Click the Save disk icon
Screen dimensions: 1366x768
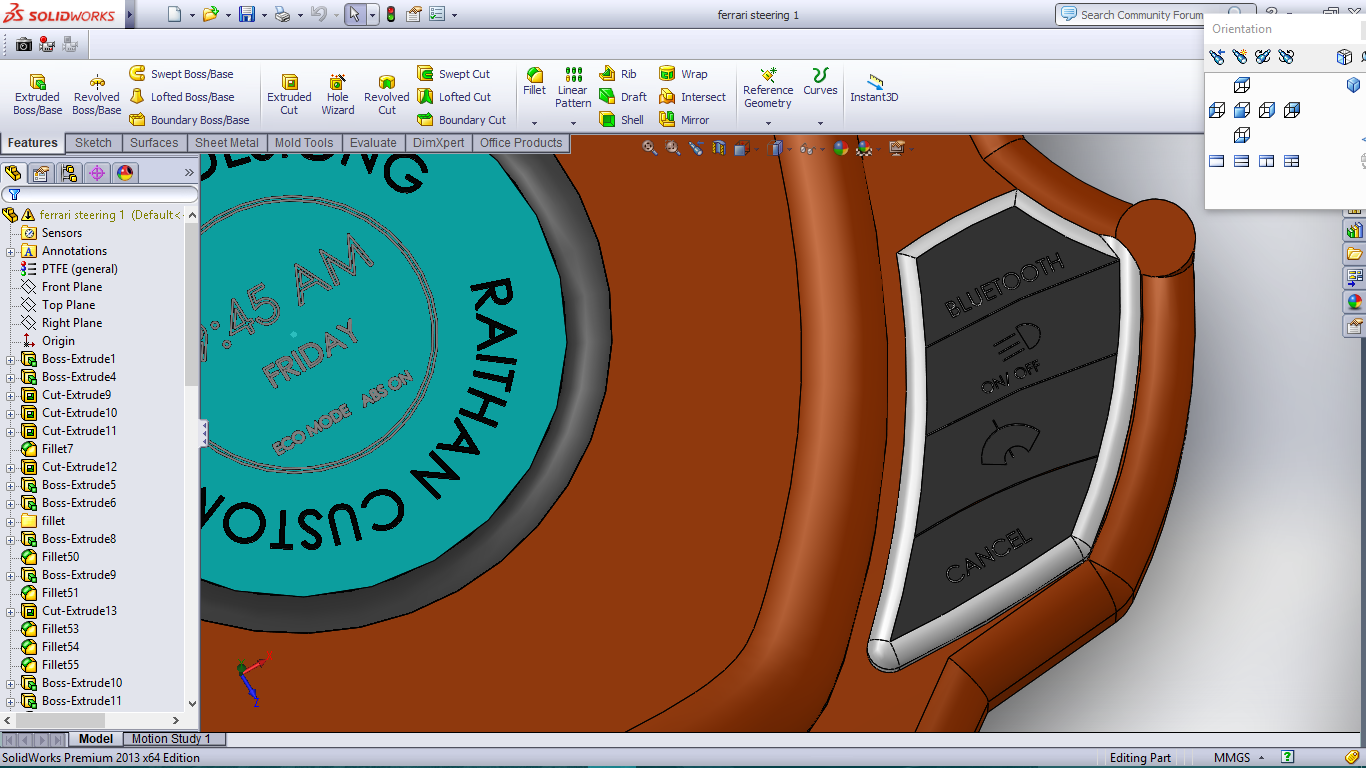[247, 14]
